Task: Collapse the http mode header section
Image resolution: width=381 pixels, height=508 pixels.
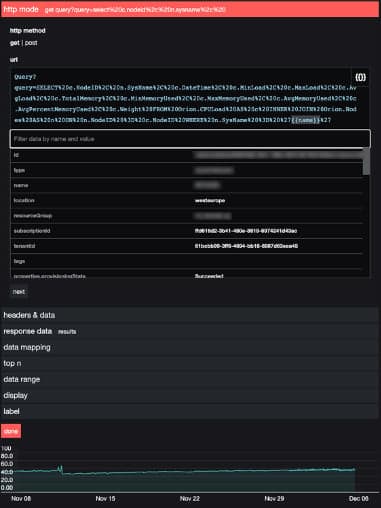Action: point(190,10)
